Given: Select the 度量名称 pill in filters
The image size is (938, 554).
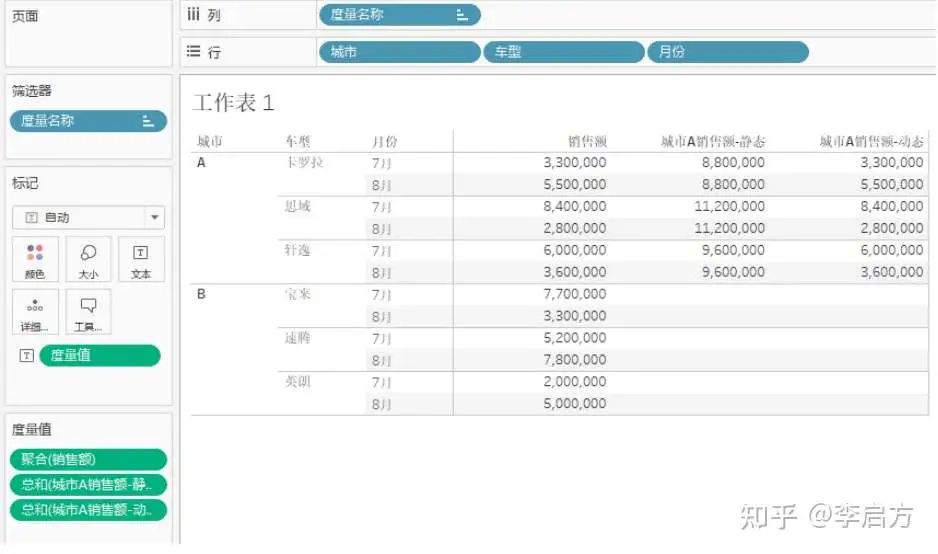Looking at the screenshot, I should click(x=89, y=121).
